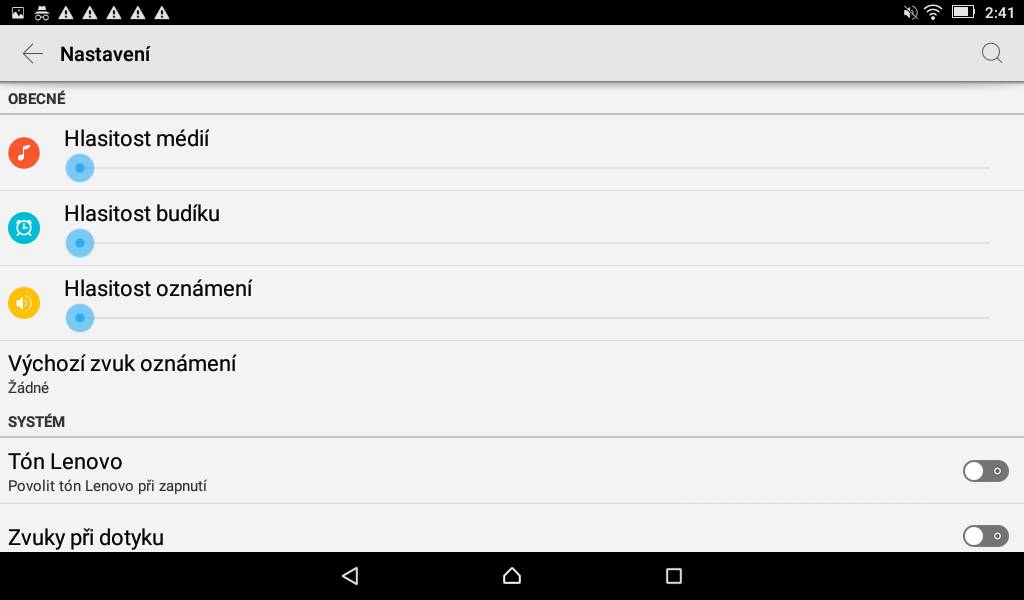This screenshot has width=1024, height=600.
Task: Tap the orange music note media icon
Action: tap(24, 153)
